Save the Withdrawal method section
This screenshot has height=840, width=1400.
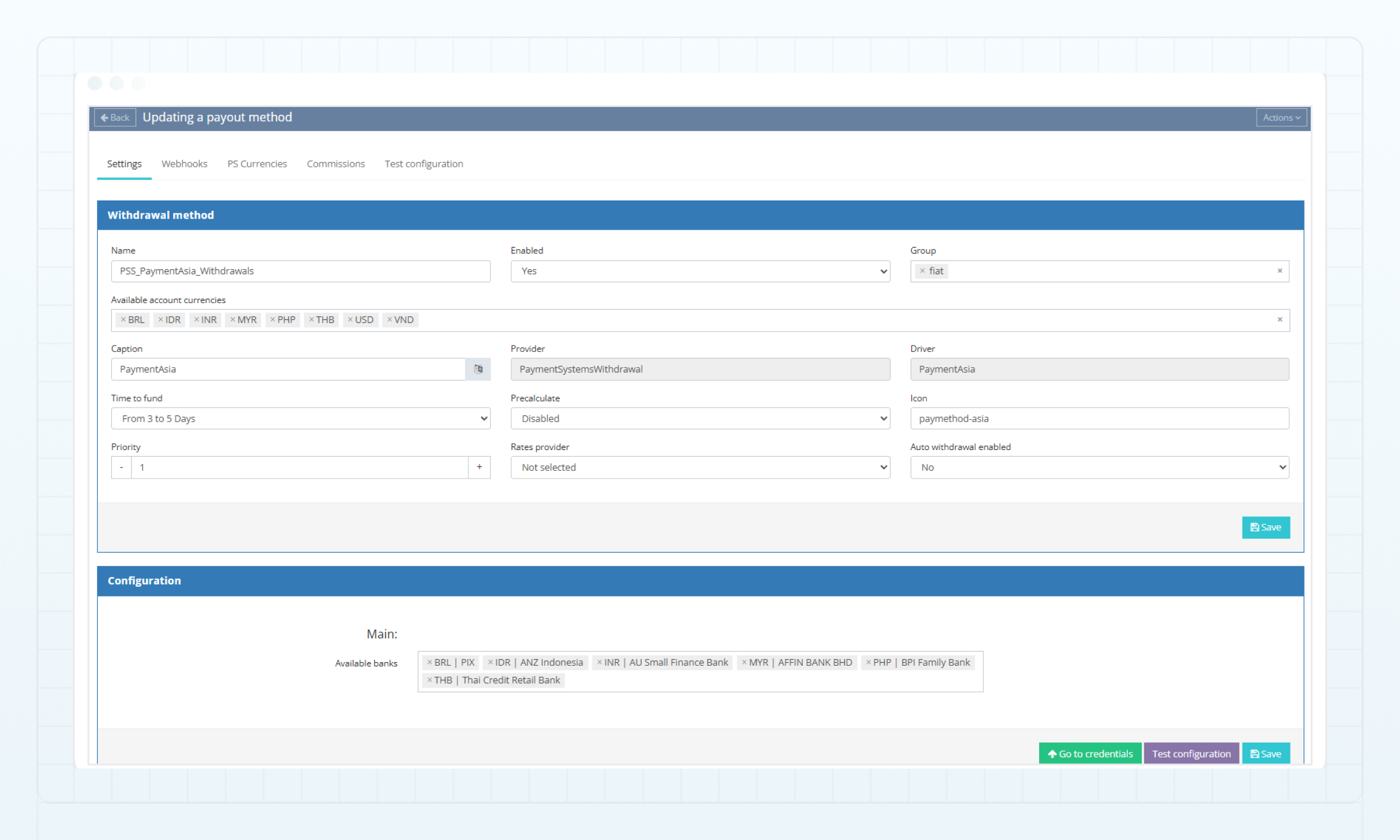(x=1266, y=527)
